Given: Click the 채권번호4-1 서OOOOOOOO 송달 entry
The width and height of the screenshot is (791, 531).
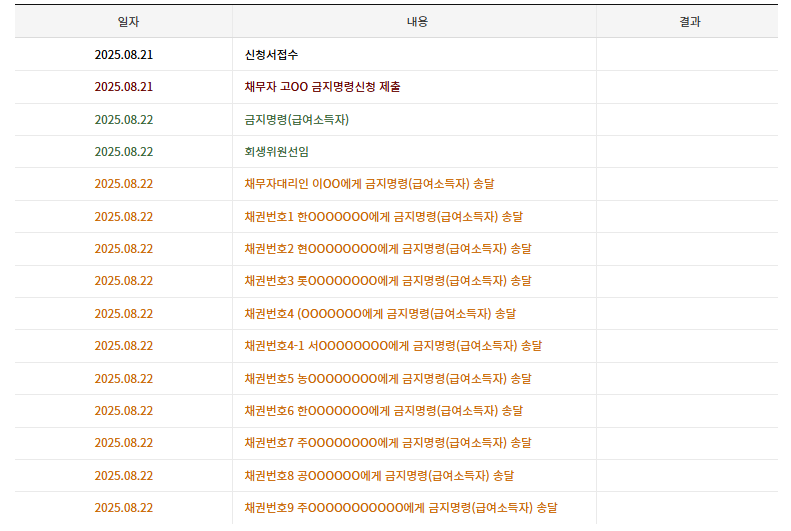Looking at the screenshot, I should (x=393, y=346).
